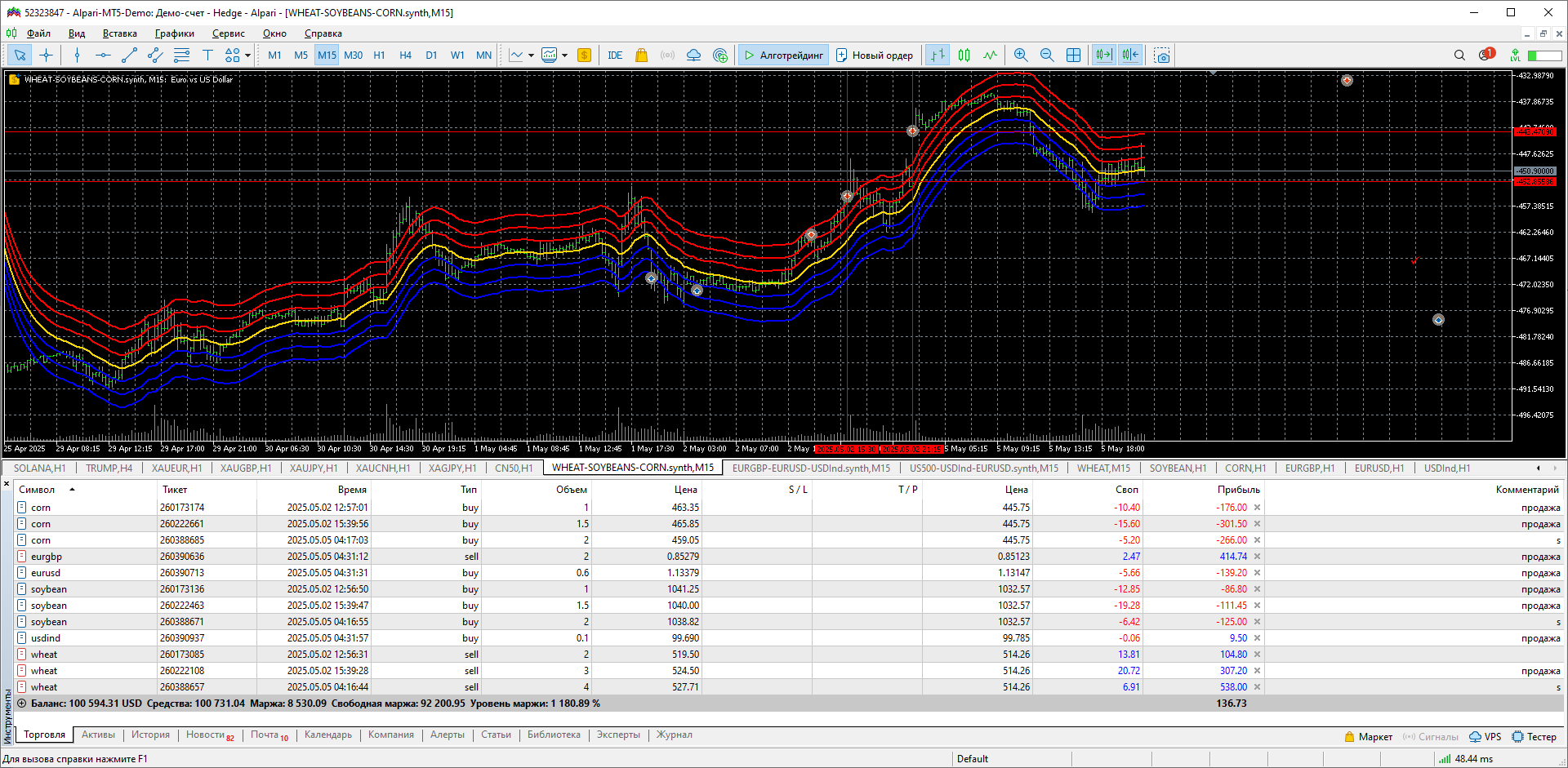
Task: Click the Новый ордер button
Action: pyautogui.click(x=875, y=55)
